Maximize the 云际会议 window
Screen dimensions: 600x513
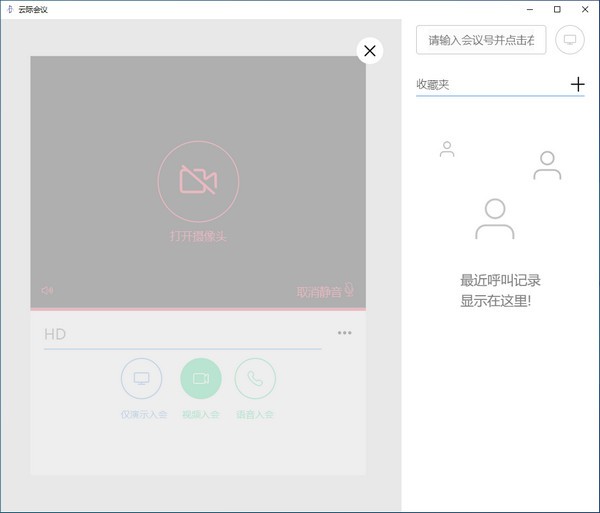(557, 9)
